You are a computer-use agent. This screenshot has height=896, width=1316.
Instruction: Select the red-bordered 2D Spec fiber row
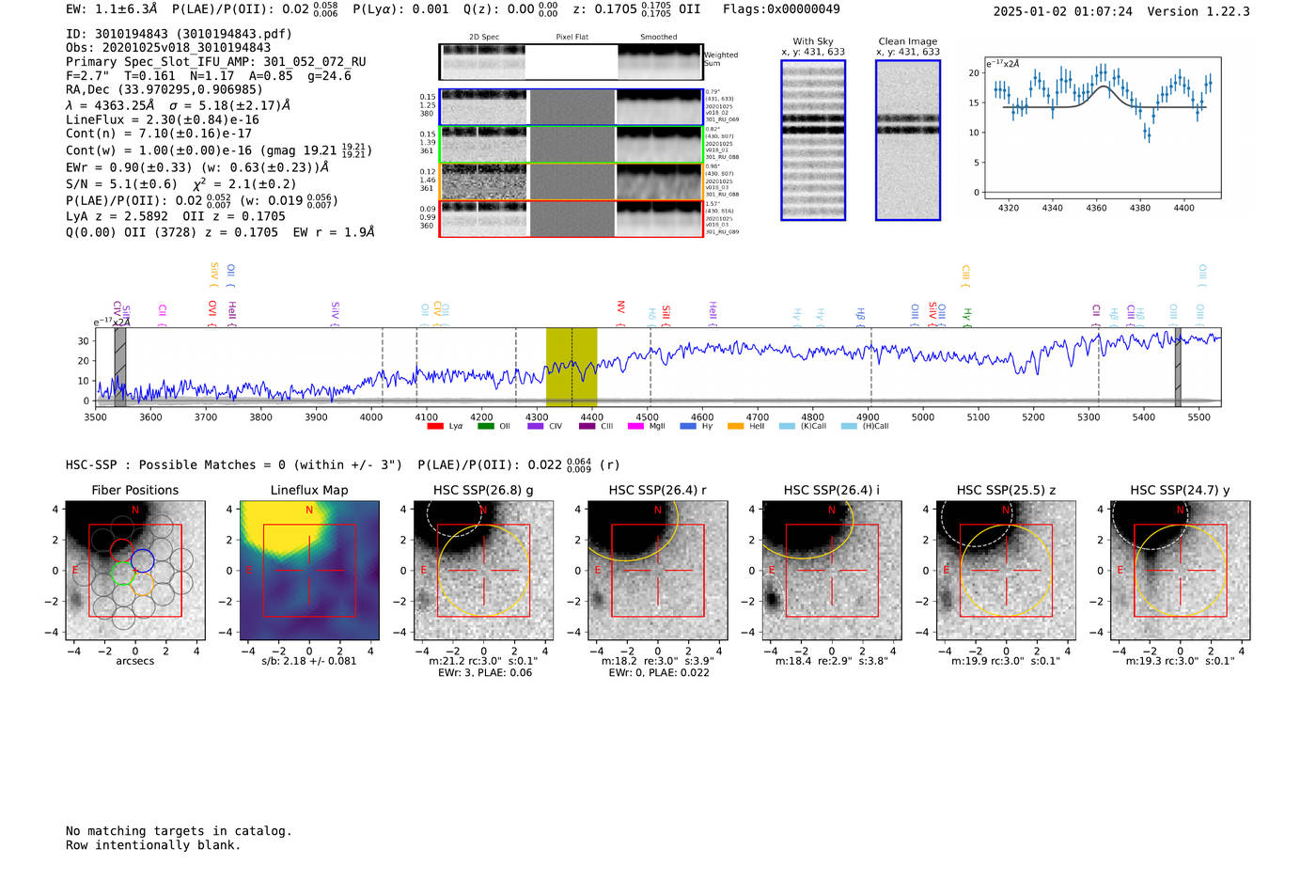coord(571,218)
